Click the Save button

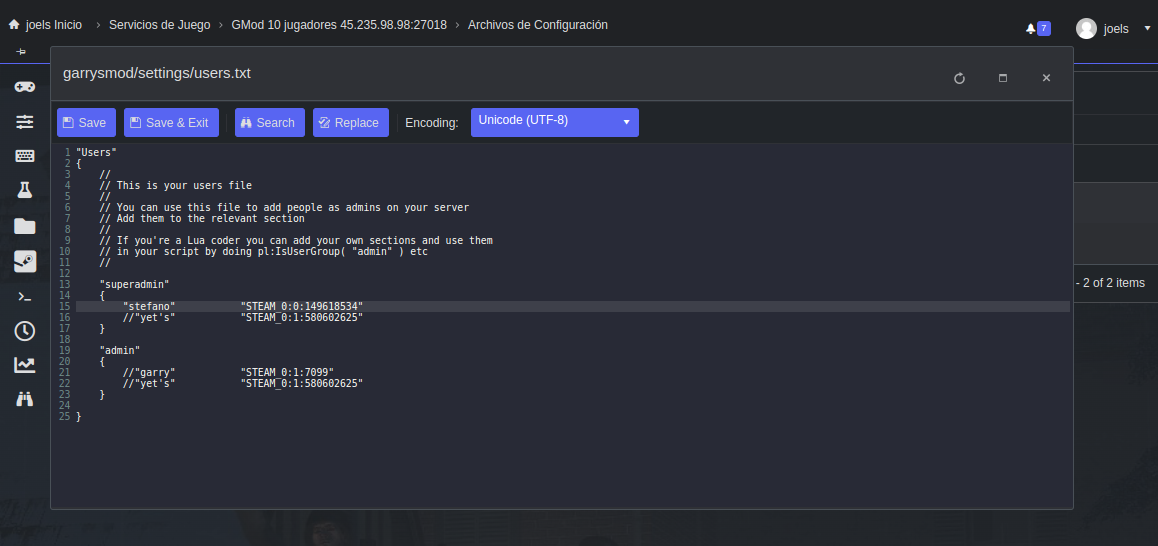(86, 123)
